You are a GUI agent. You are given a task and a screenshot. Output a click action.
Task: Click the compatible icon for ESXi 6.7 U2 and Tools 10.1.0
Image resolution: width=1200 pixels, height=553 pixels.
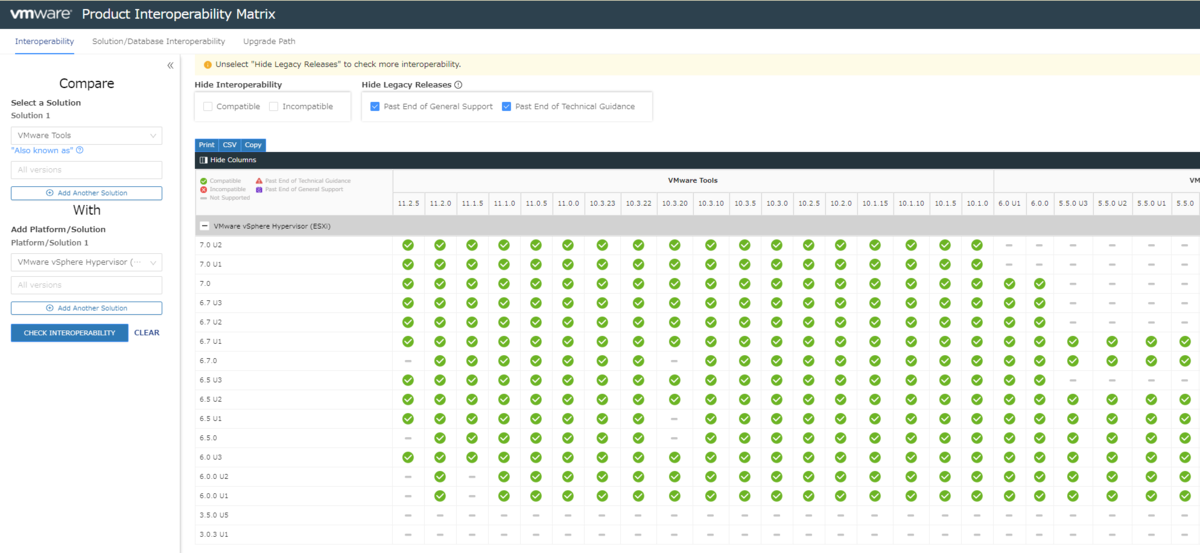coord(977,322)
